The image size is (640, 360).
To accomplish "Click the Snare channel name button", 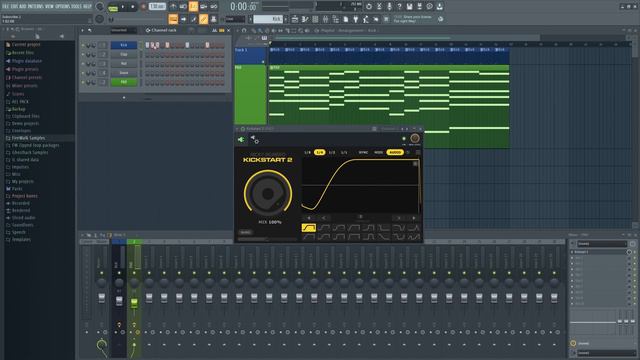I will click(124, 73).
